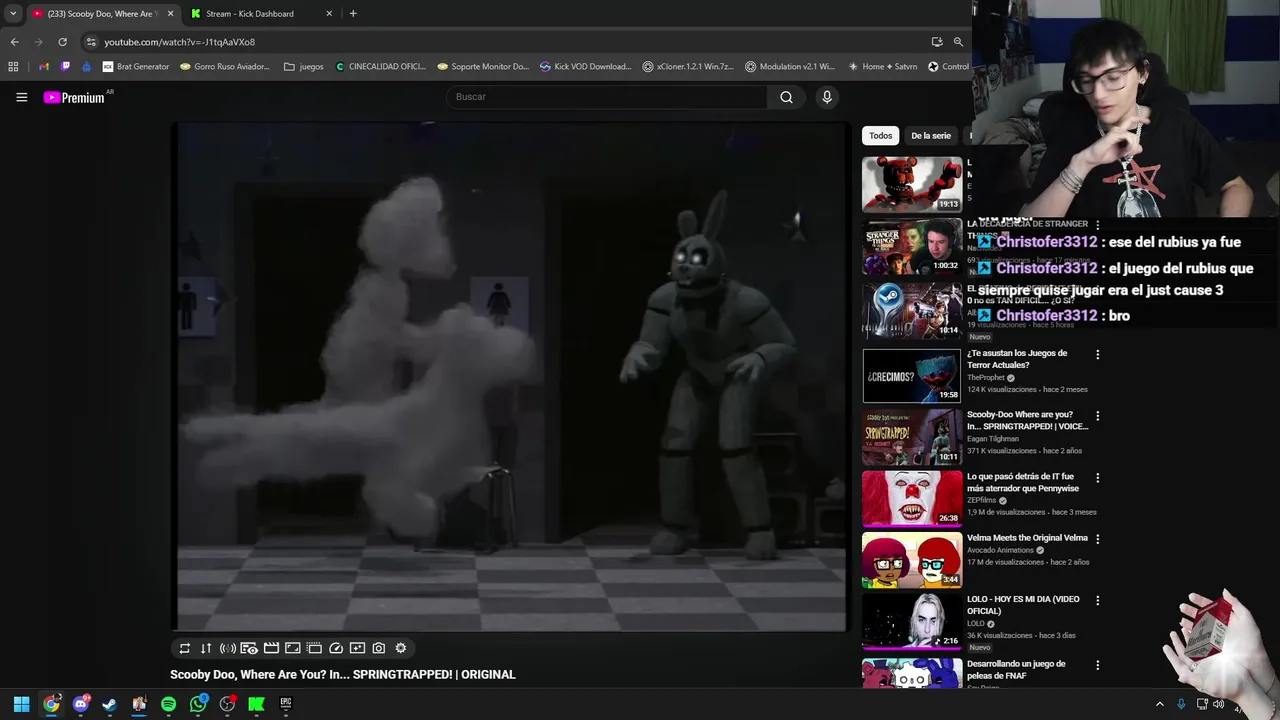
Task: Open Steam trophy 10:14 video thumbnail
Action: tap(912, 311)
